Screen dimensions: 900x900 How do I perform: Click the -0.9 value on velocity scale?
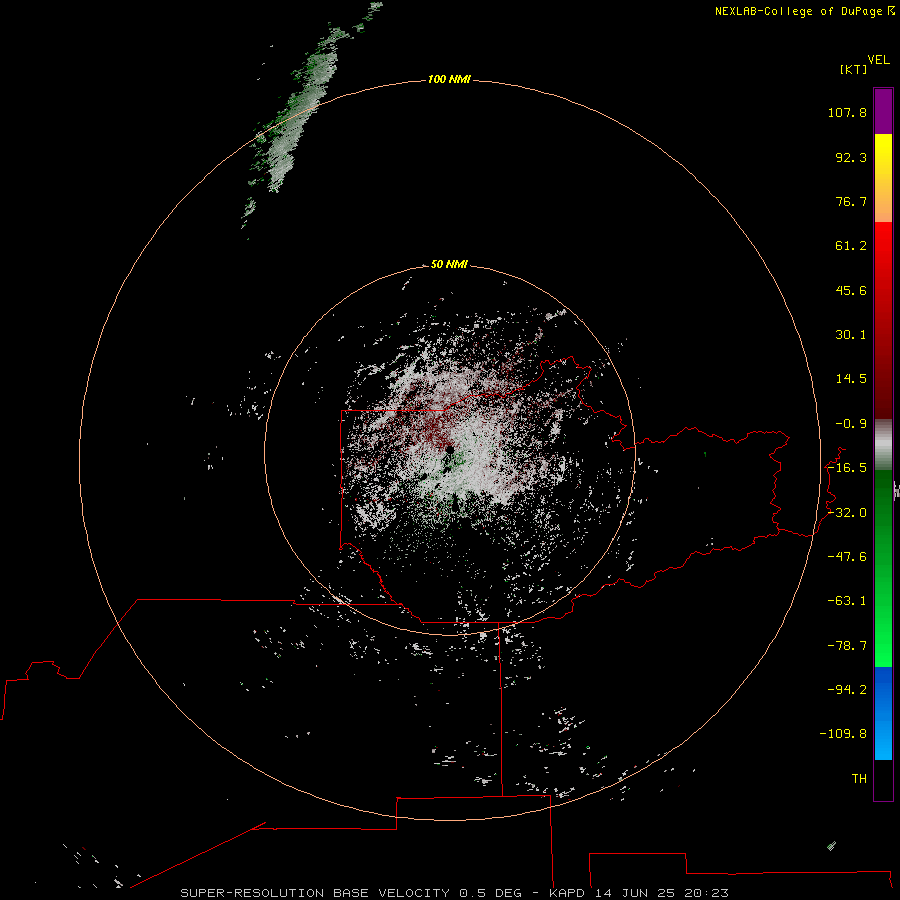pos(851,424)
